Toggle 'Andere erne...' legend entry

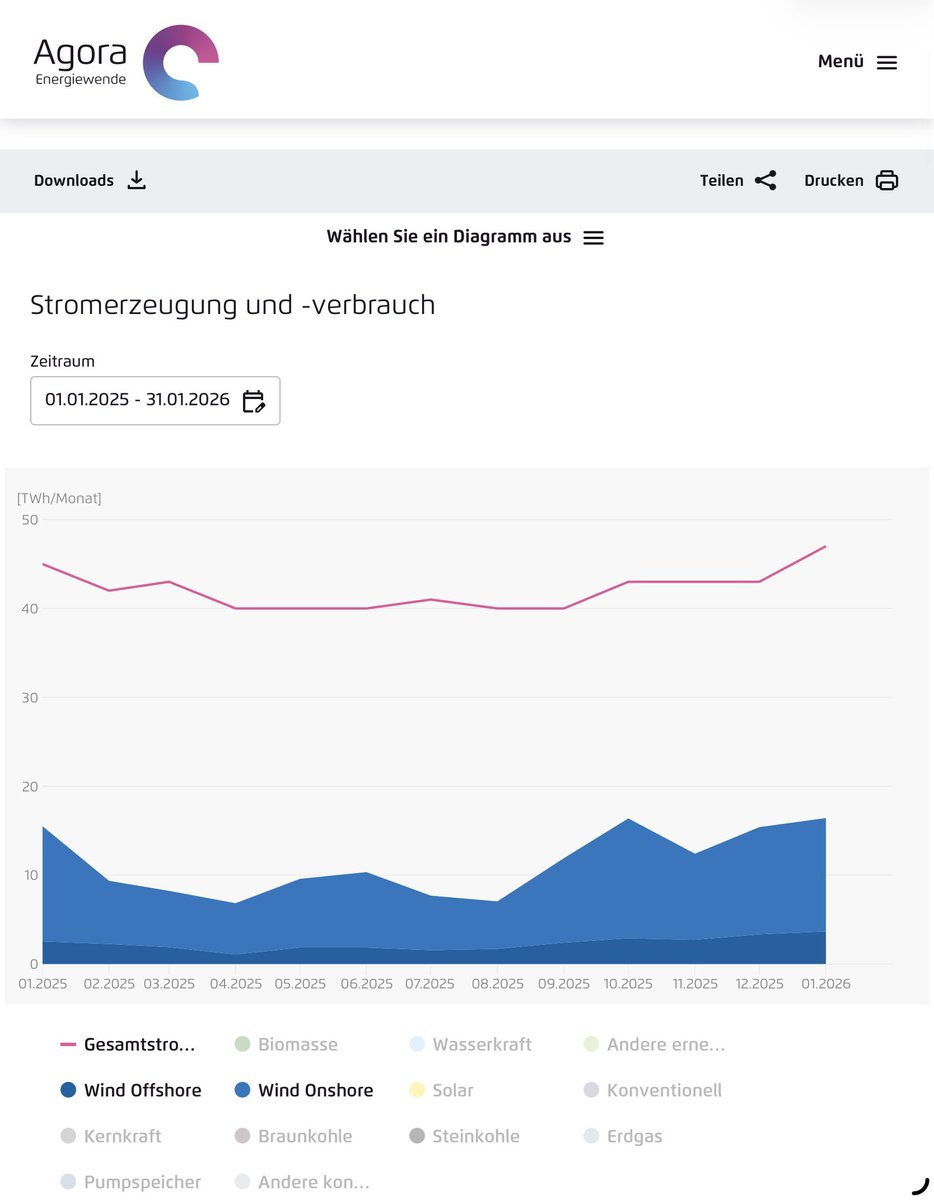[654, 1044]
